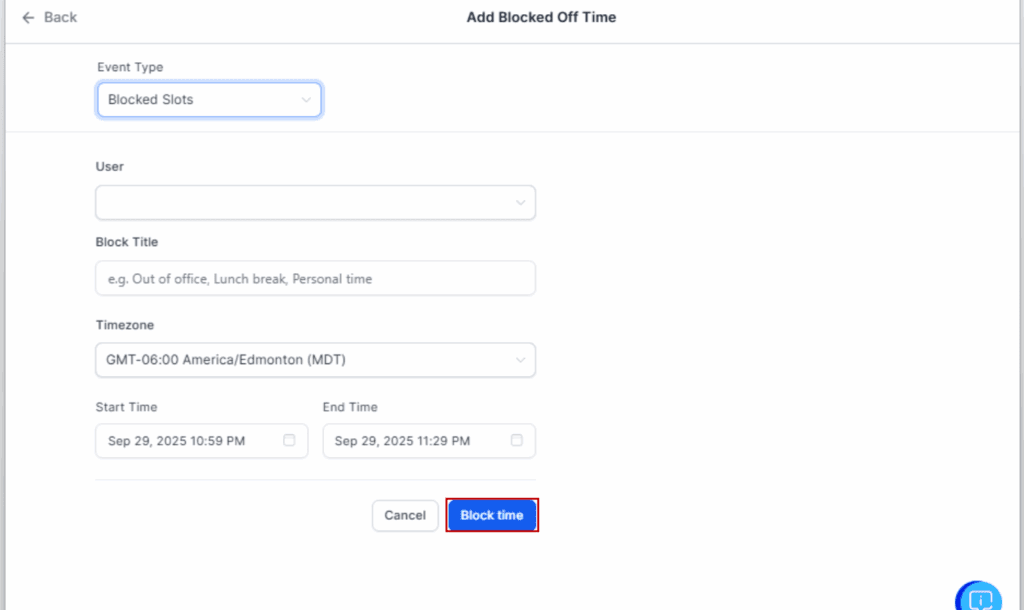The height and width of the screenshot is (610, 1024).
Task: Click the calendar icon in Start Time
Action: pos(289,440)
